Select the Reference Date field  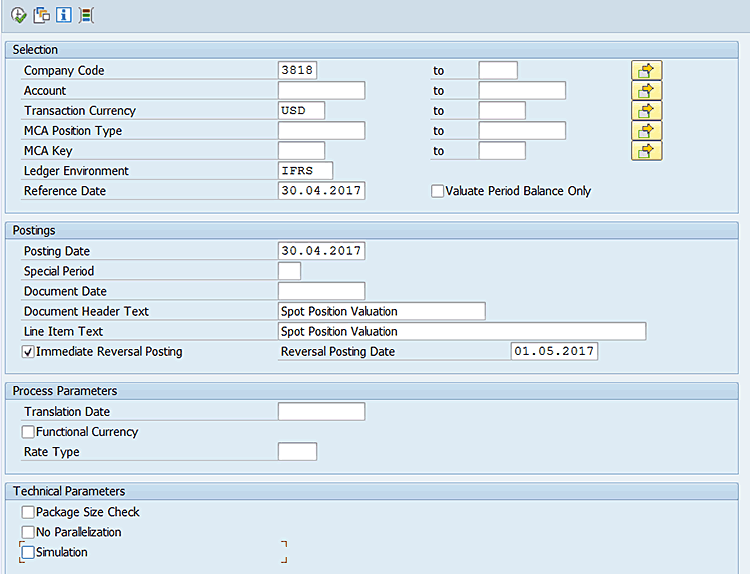click(321, 191)
